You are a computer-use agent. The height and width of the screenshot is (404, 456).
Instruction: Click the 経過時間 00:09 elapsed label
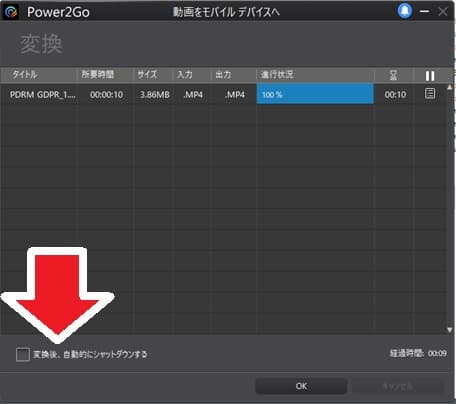click(x=418, y=353)
